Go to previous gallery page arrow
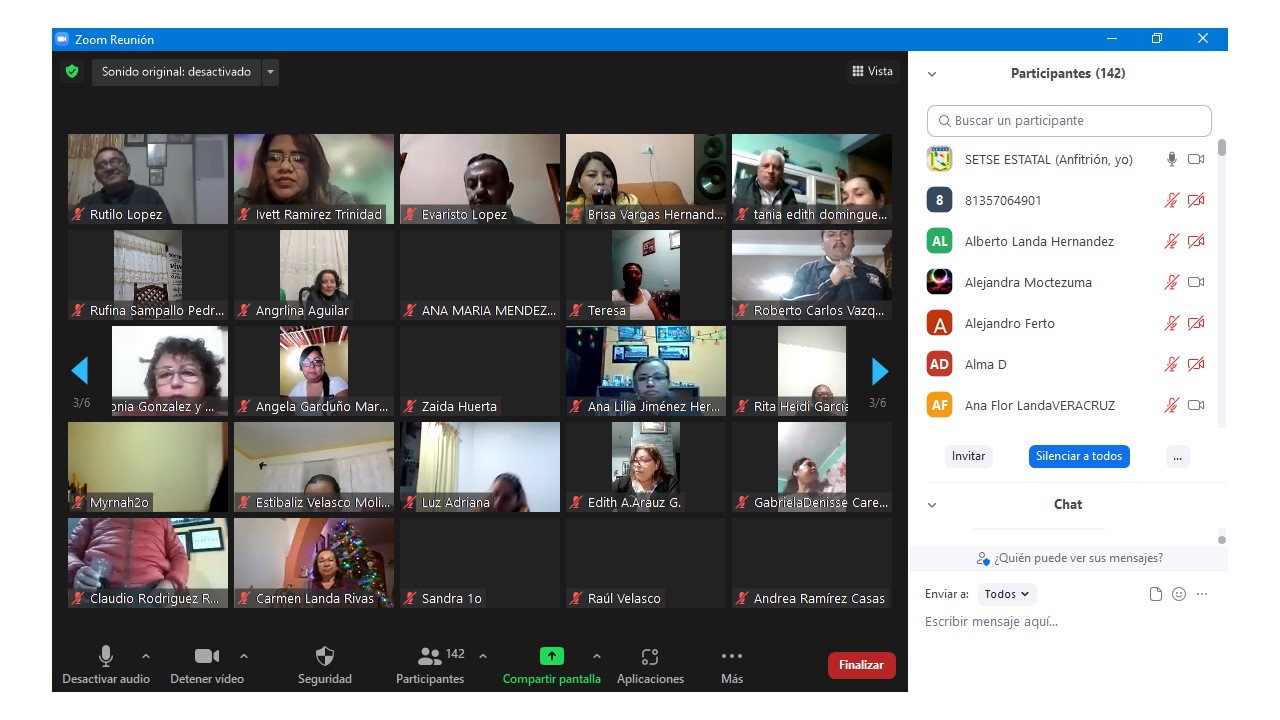 click(80, 371)
